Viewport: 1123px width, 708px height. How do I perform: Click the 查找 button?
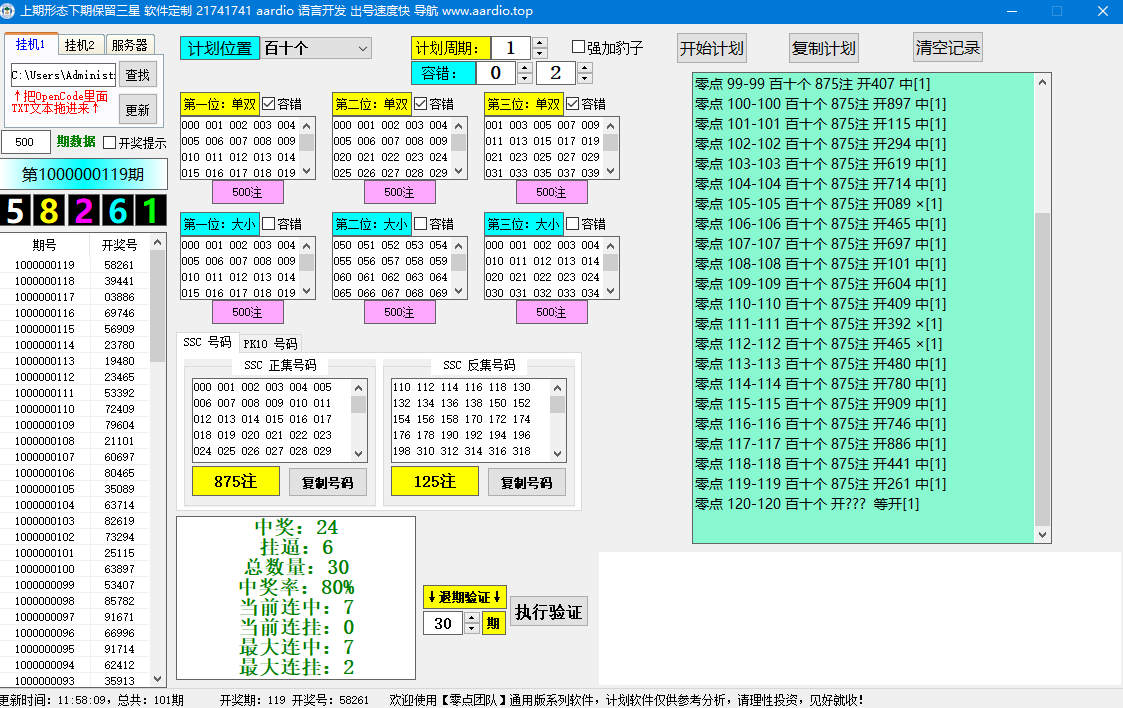click(138, 75)
